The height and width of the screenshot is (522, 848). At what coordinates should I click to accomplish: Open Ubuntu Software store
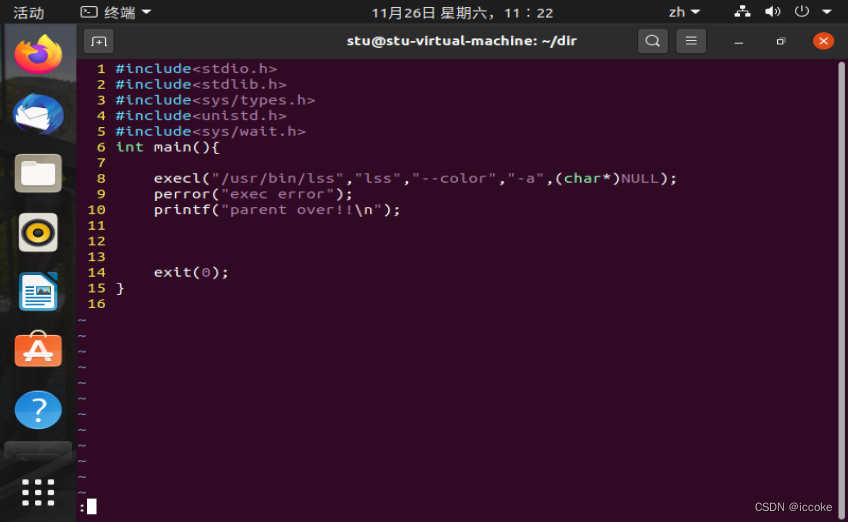click(x=38, y=349)
